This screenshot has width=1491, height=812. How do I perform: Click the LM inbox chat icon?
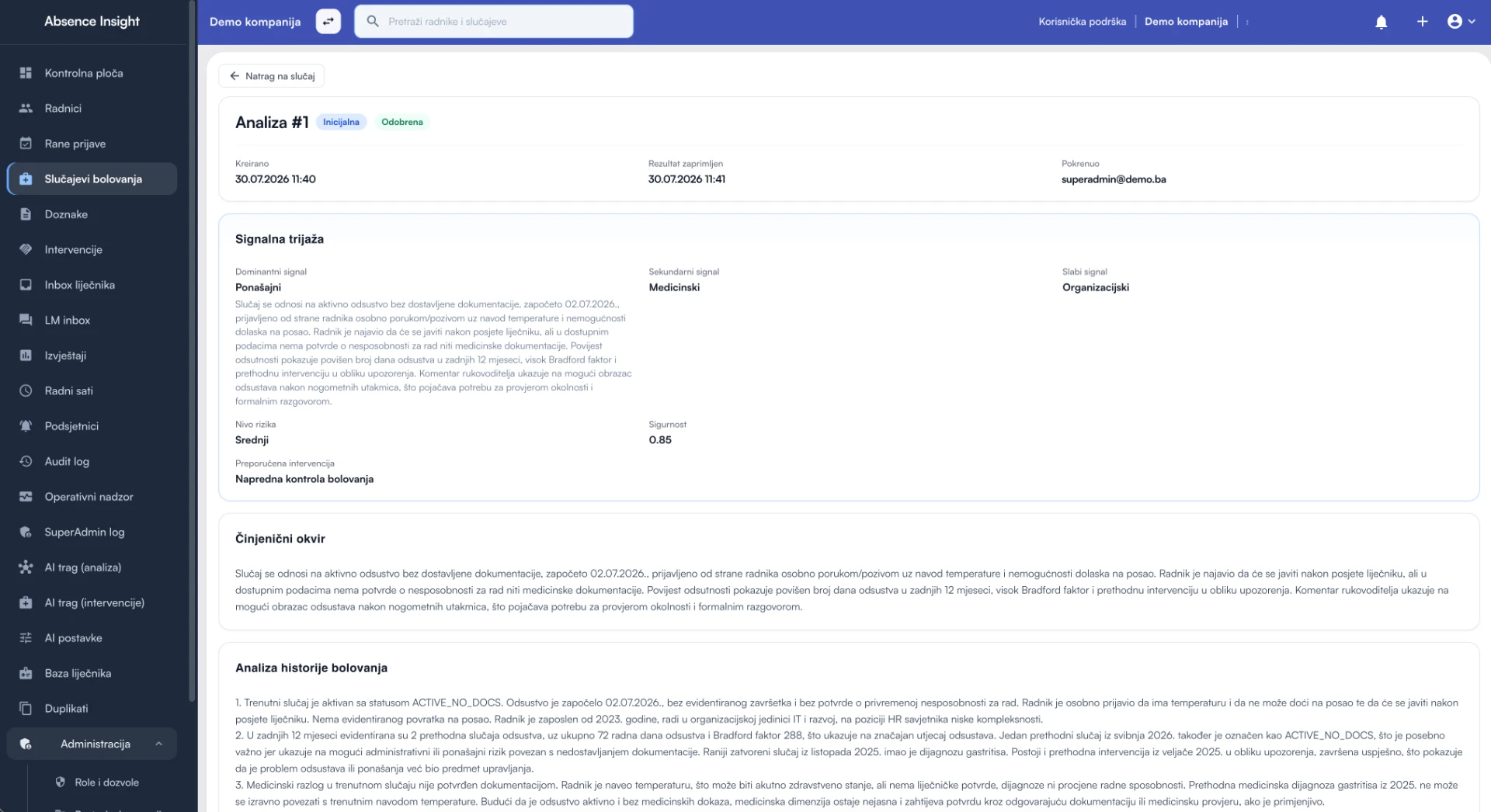pos(26,320)
